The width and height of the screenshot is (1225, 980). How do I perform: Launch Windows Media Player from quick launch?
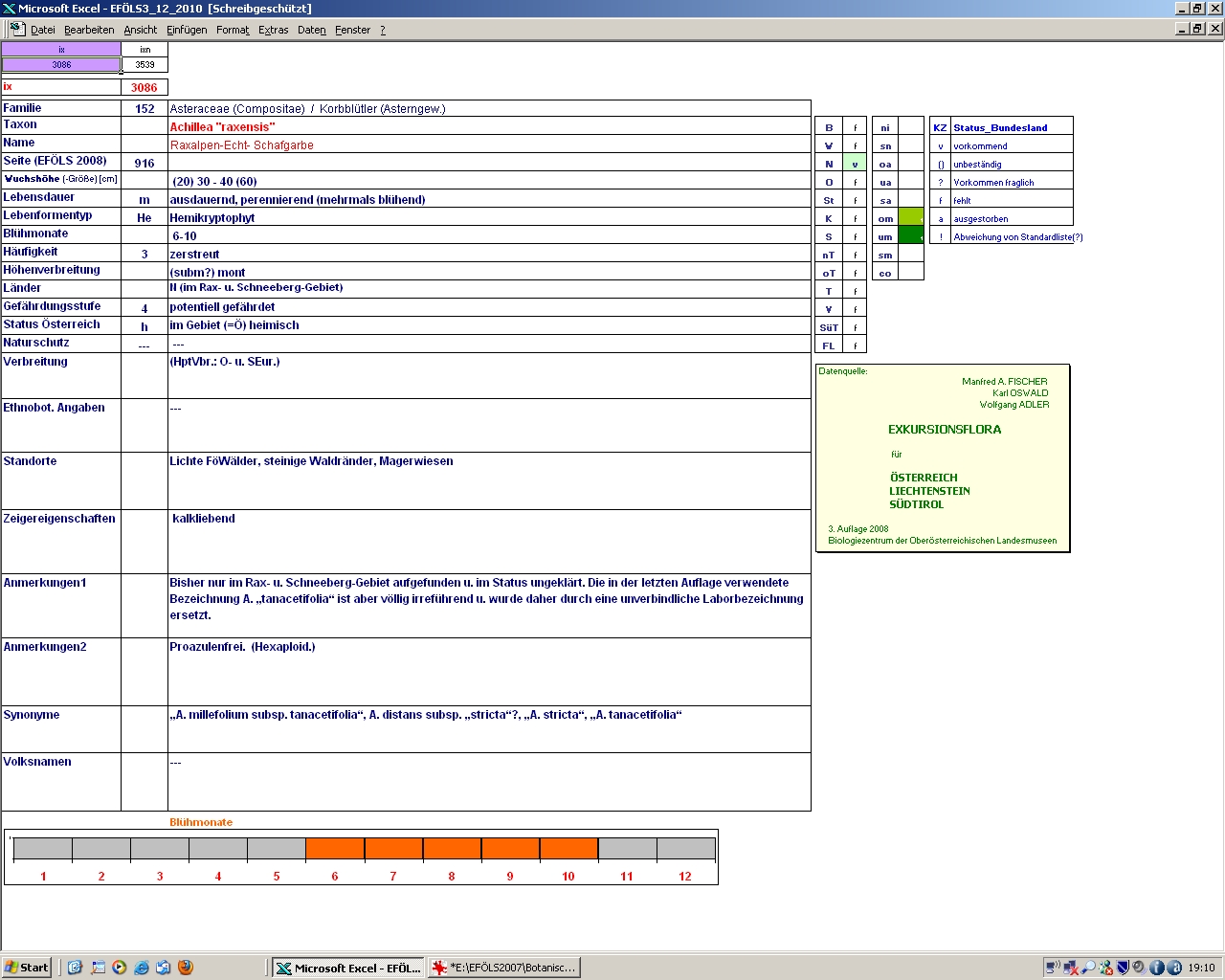click(119, 968)
